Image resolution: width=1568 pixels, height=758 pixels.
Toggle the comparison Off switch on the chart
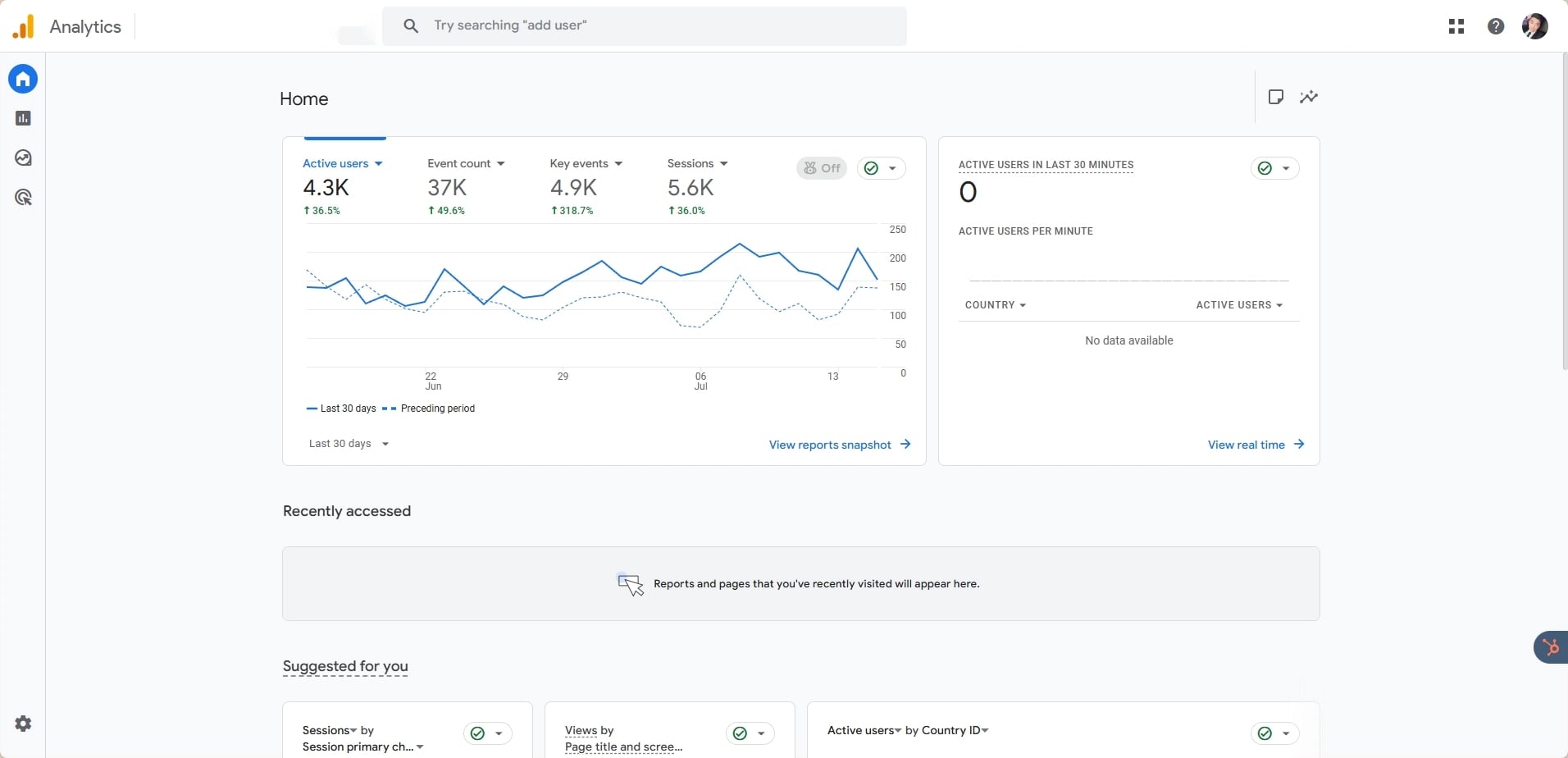[x=823, y=167]
